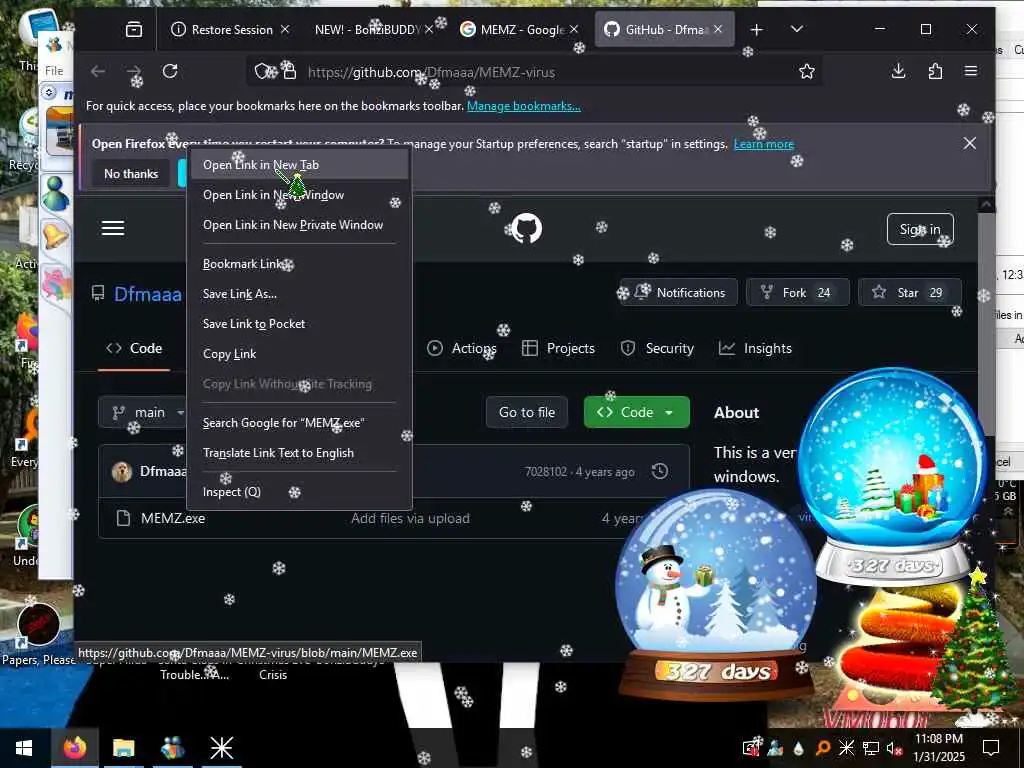This screenshot has height=768, width=1024.
Task: Open the Actions tab
Action: [462, 349]
